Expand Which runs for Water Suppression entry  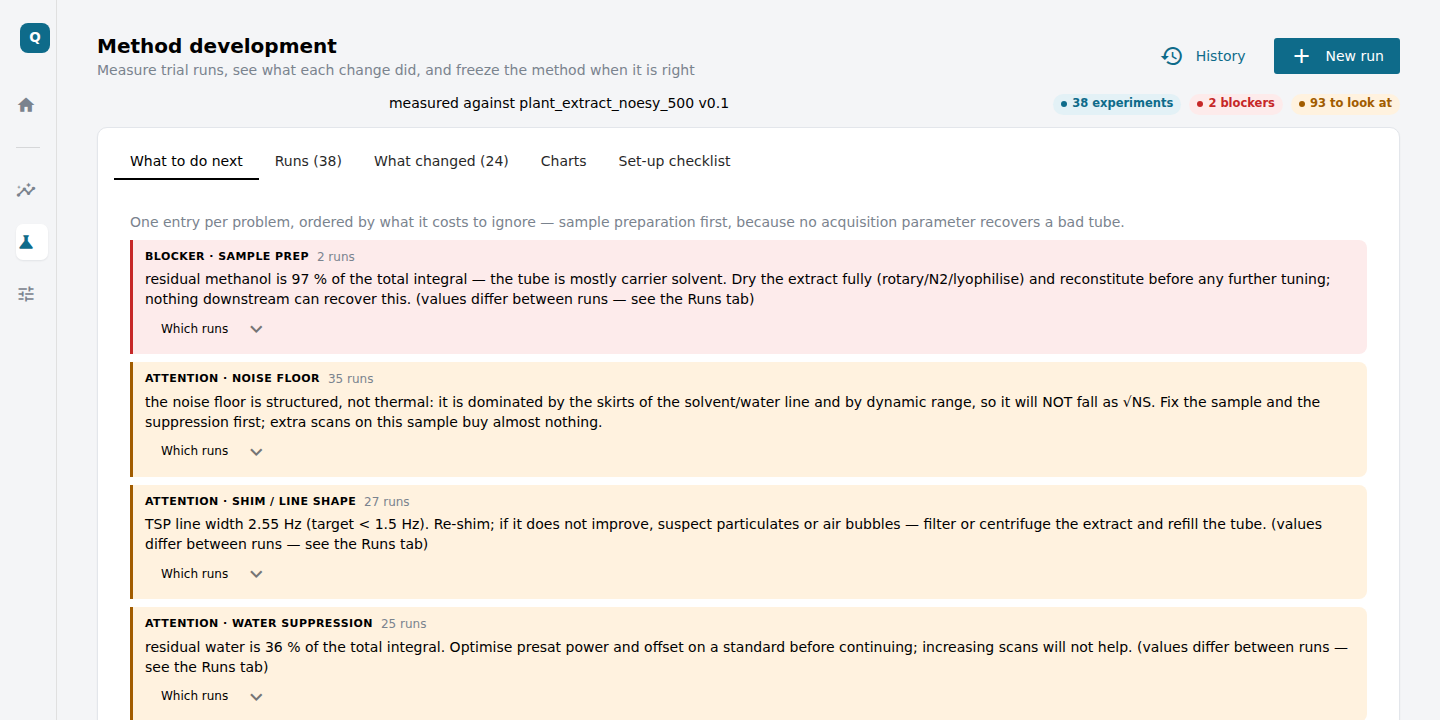pyautogui.click(x=212, y=696)
